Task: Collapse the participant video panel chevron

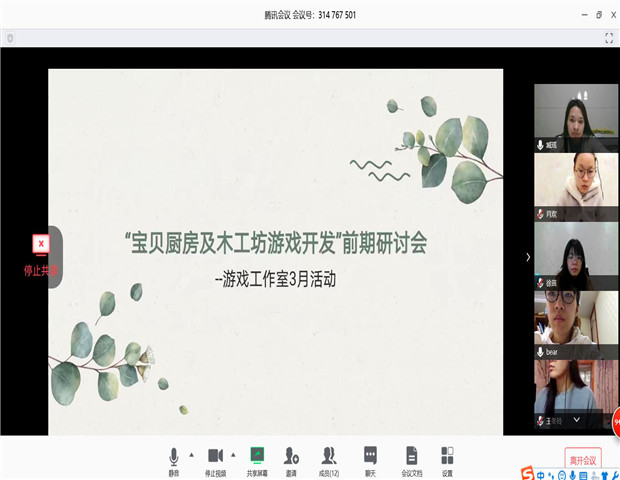Action: click(528, 257)
